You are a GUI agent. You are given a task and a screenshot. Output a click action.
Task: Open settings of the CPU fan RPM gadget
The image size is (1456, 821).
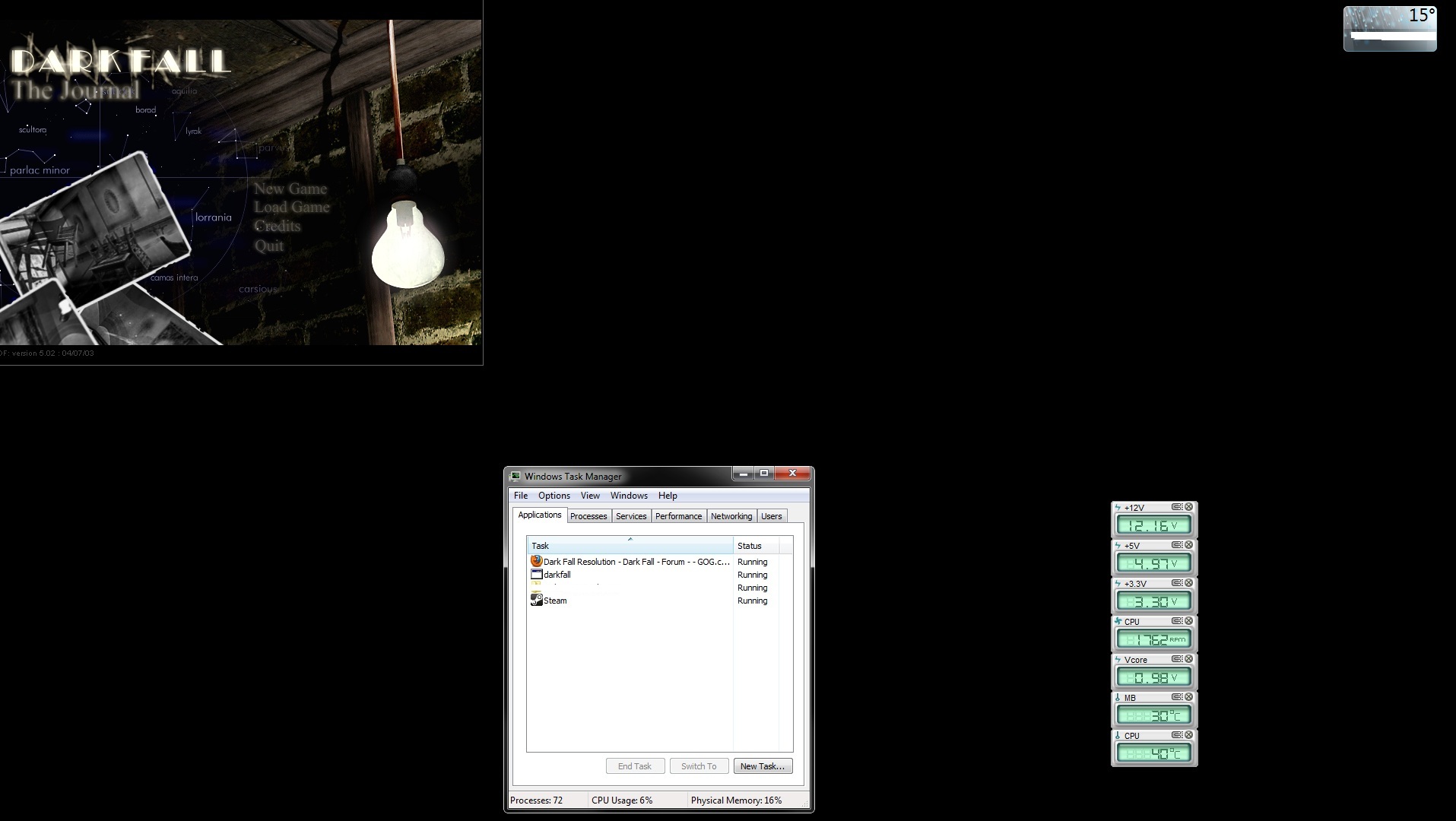pos(1177,621)
